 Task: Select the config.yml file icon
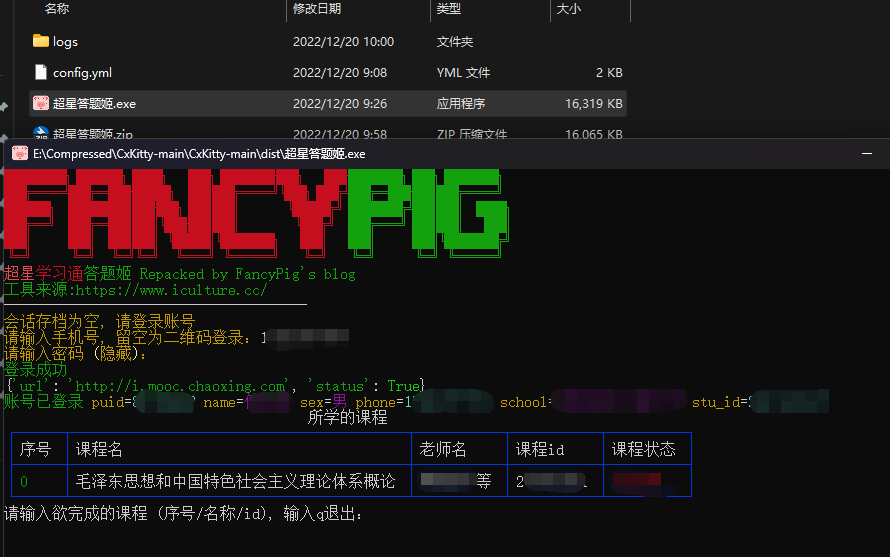pyautogui.click(x=41, y=72)
